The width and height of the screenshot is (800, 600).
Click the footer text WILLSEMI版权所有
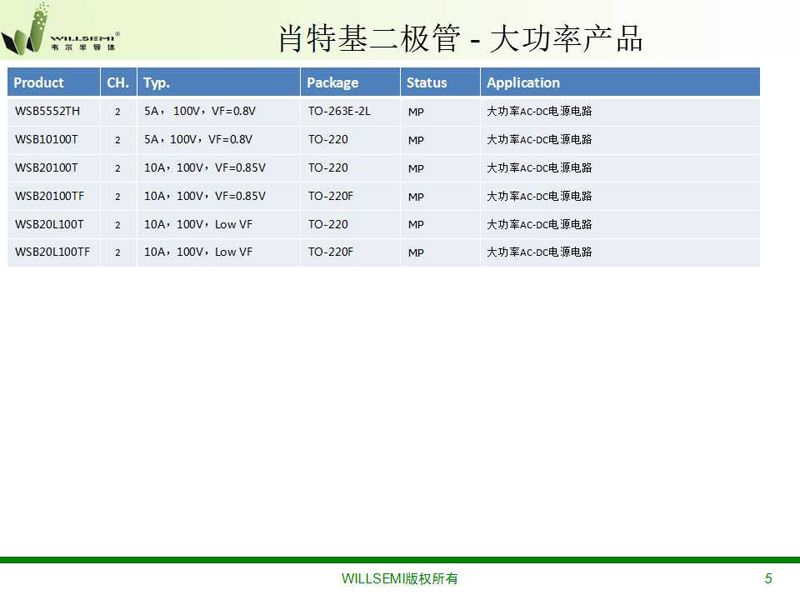click(399, 579)
